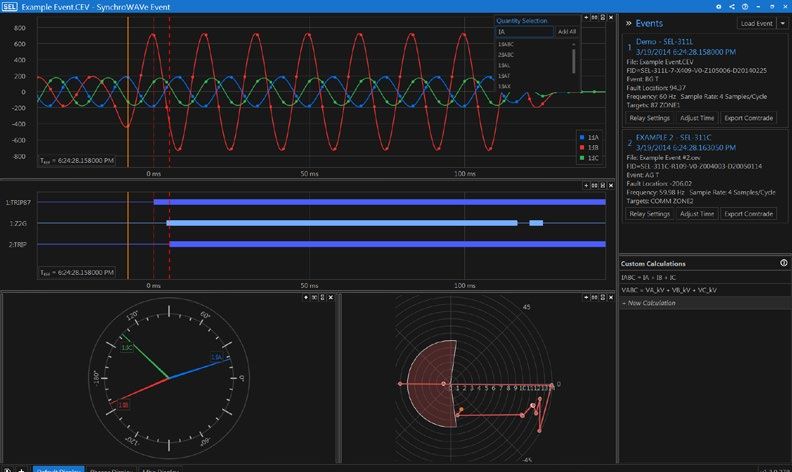
Task: Click the 1:IB label in the phasor diagram
Action: [123, 405]
